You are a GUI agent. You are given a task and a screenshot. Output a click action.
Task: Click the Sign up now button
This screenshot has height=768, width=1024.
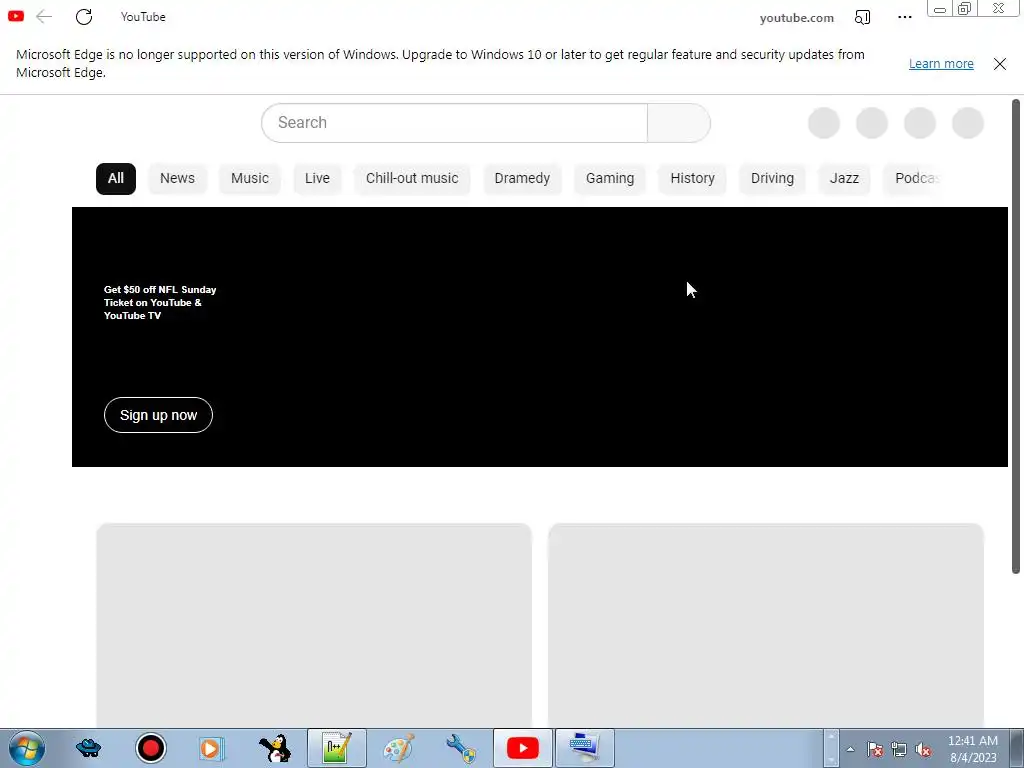158,415
